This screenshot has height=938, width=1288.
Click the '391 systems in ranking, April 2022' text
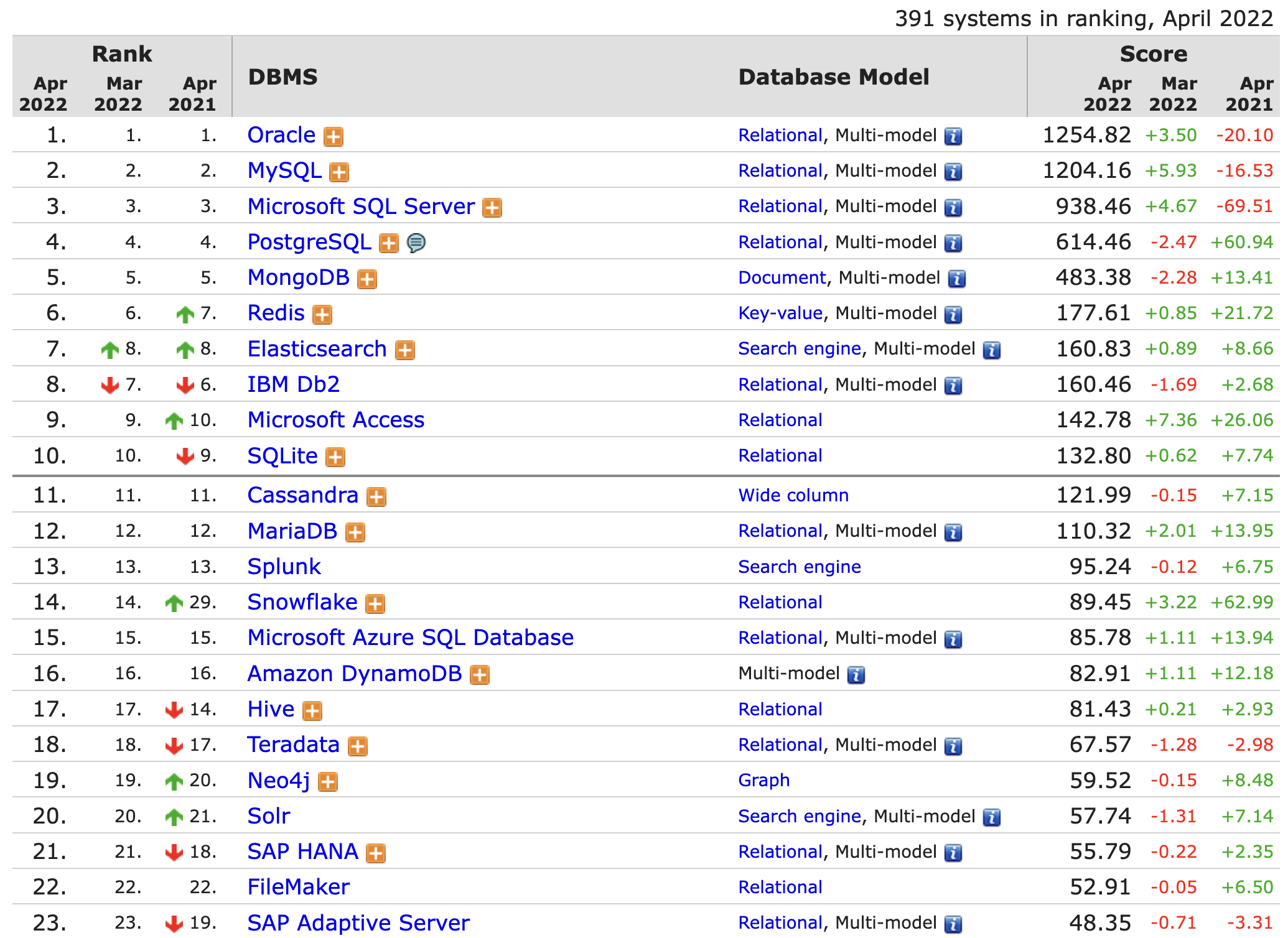(x=1084, y=19)
